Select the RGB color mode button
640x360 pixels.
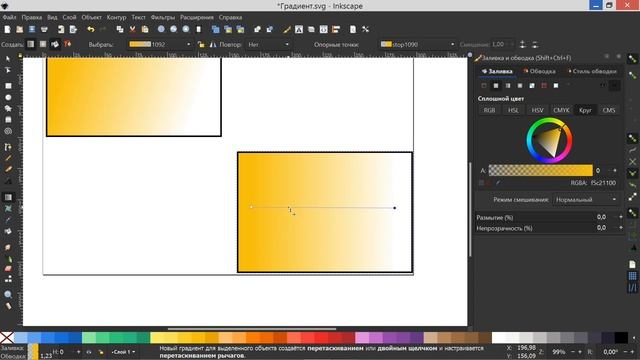click(489, 110)
